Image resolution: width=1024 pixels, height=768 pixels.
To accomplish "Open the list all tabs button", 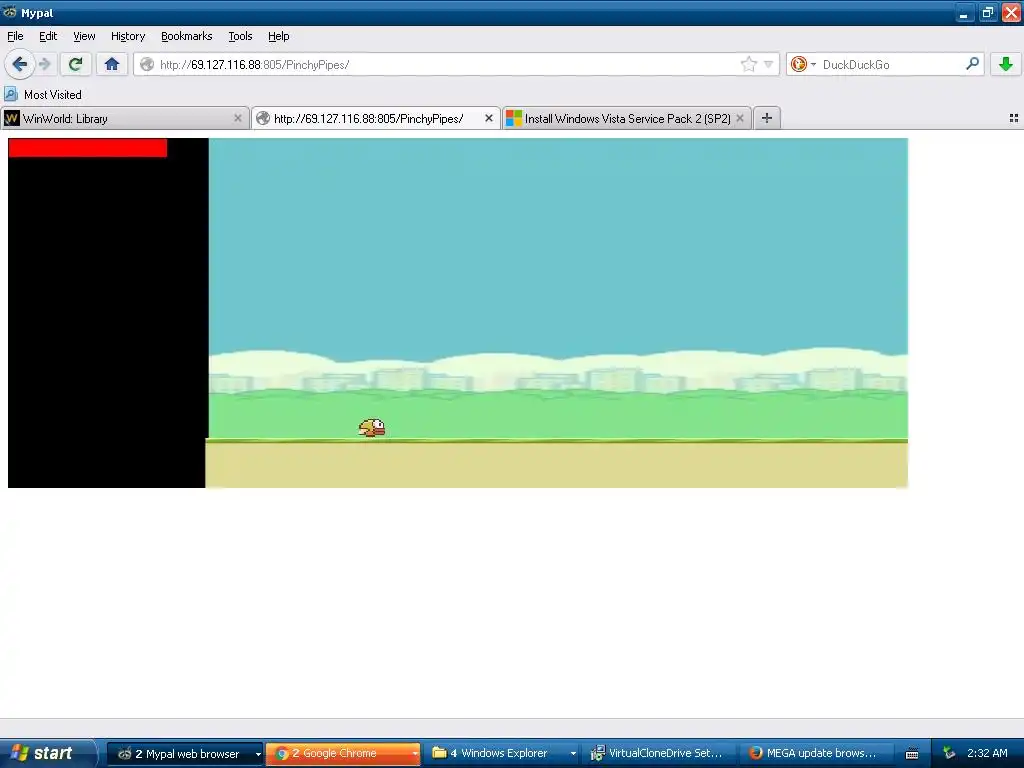I will [1014, 118].
